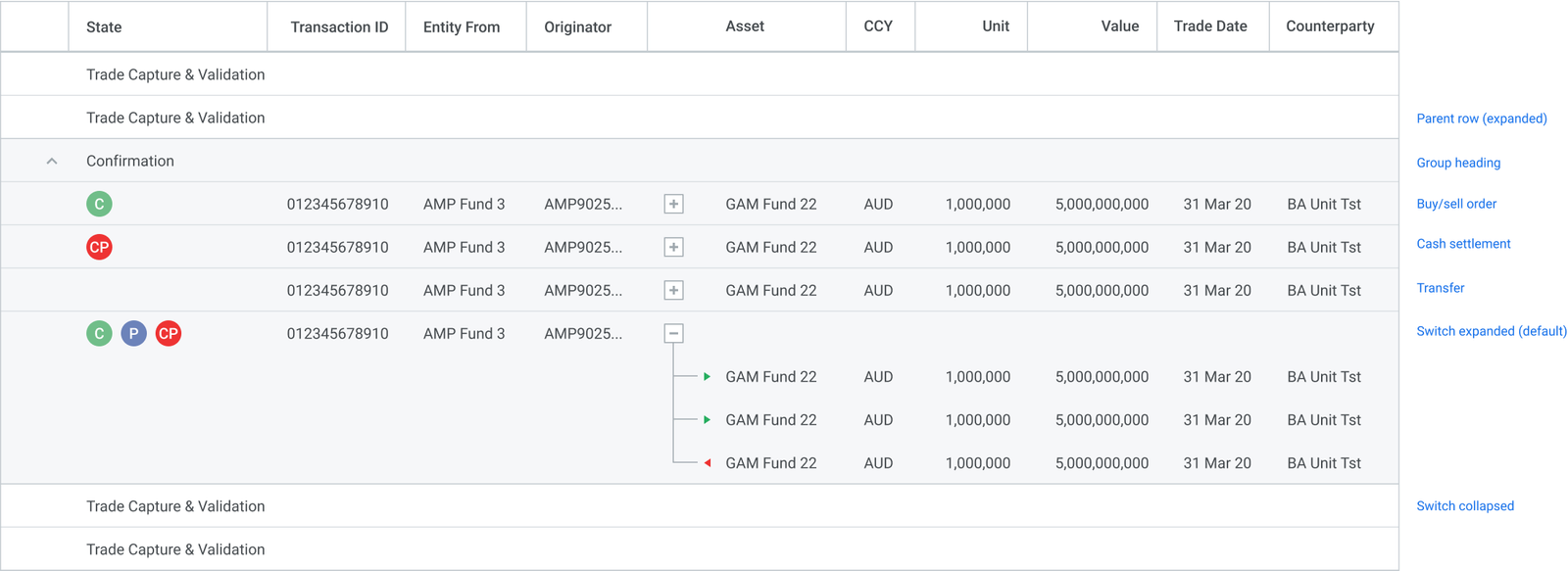The image size is (1568, 571).
Task: Sort by the Trade Date column header
Action: coord(1210,26)
